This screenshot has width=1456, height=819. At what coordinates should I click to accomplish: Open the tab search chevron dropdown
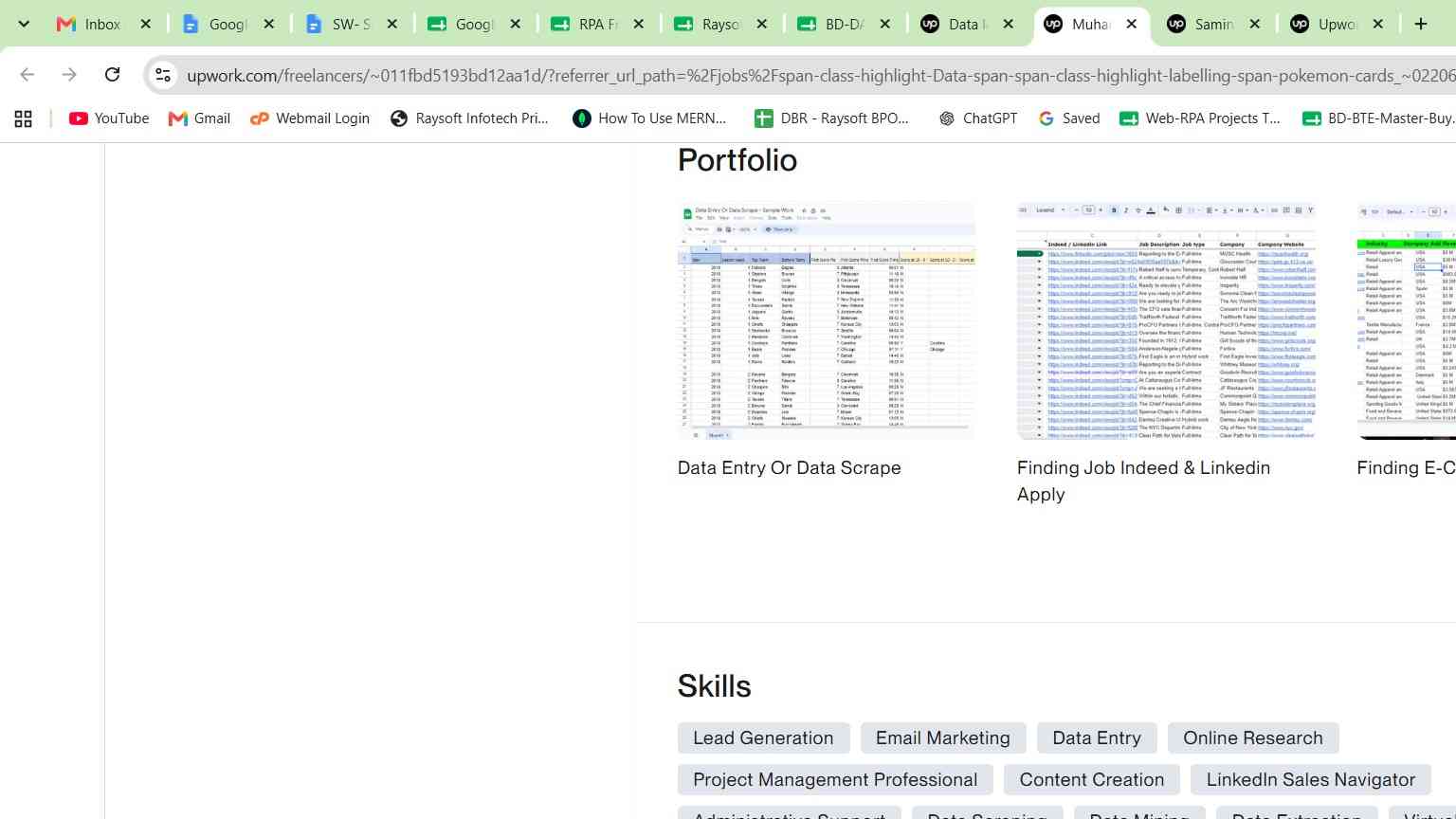24,24
